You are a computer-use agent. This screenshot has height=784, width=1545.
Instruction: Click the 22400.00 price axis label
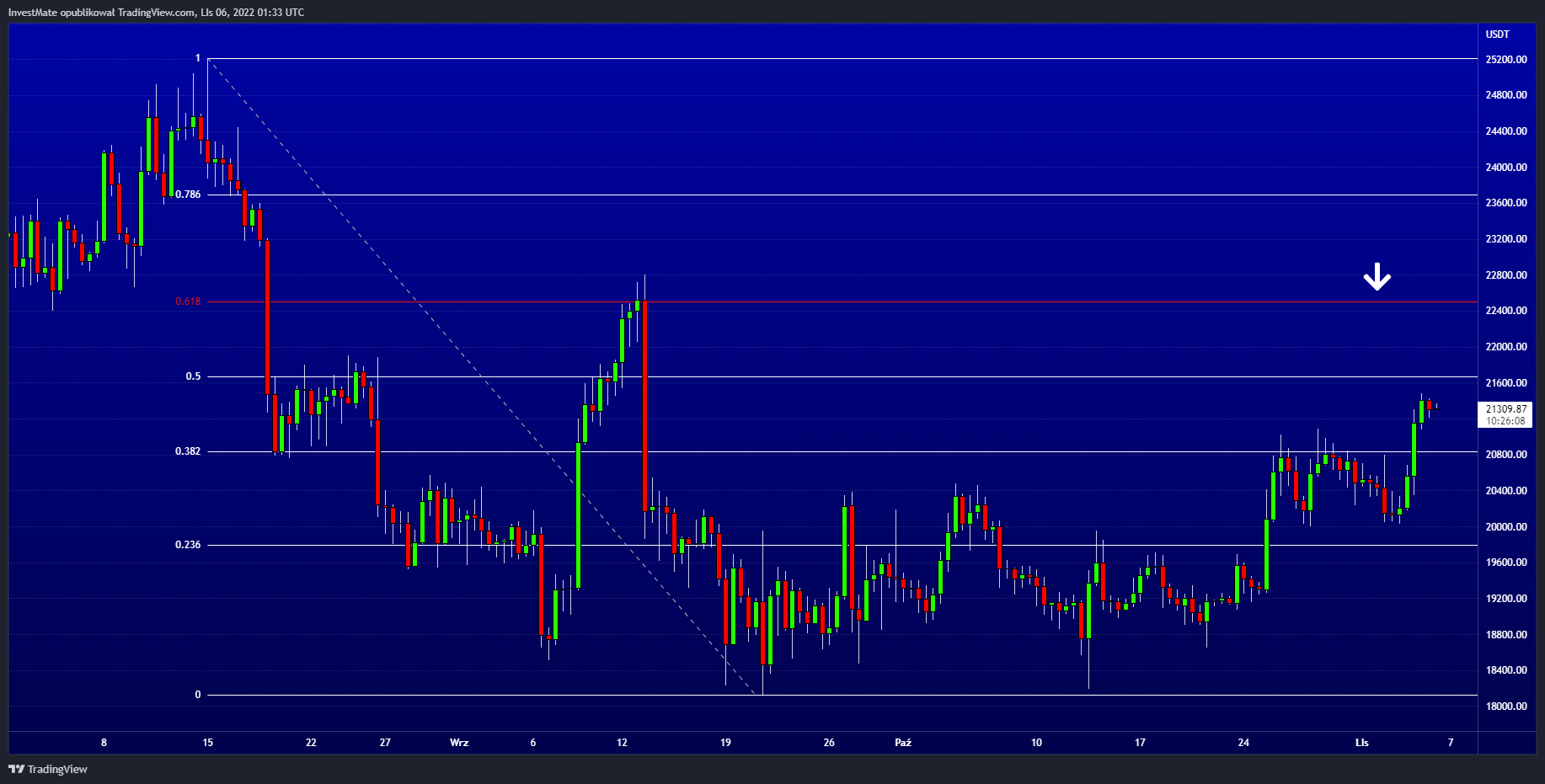pos(1506,311)
